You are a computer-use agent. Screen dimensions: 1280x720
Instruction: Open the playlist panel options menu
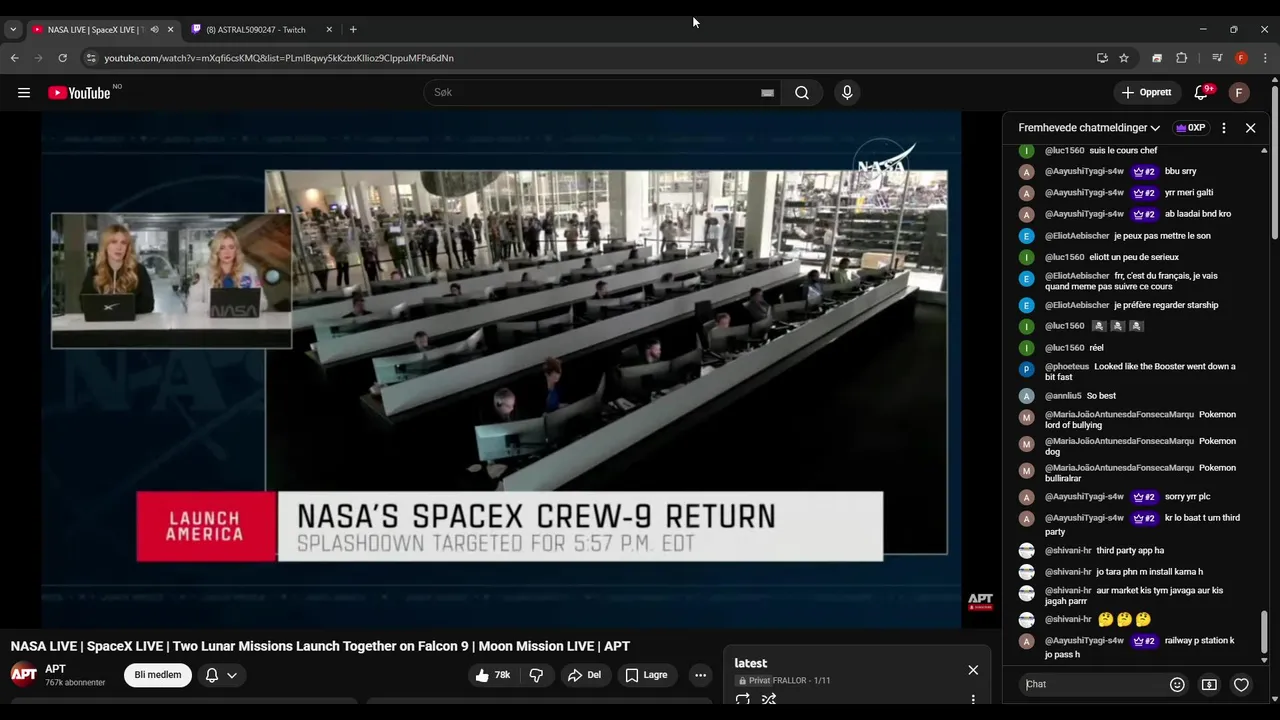(973, 700)
